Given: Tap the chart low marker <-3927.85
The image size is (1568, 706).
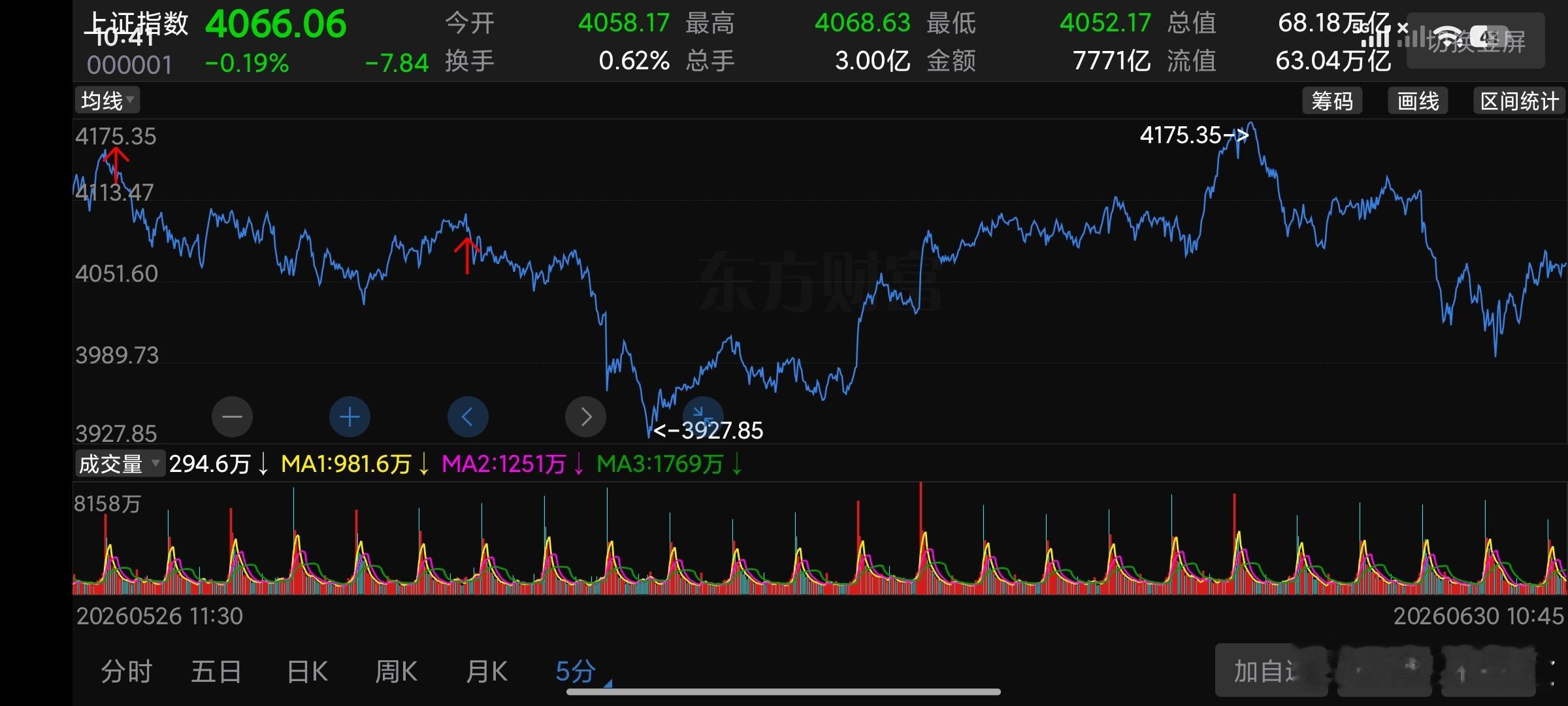Looking at the screenshot, I should tap(708, 431).
